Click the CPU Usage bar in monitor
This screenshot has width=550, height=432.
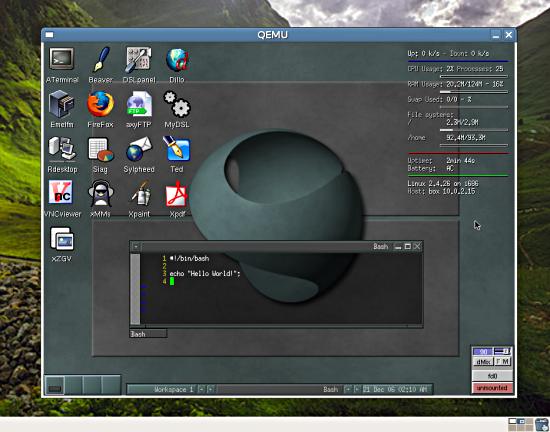pos(474,76)
